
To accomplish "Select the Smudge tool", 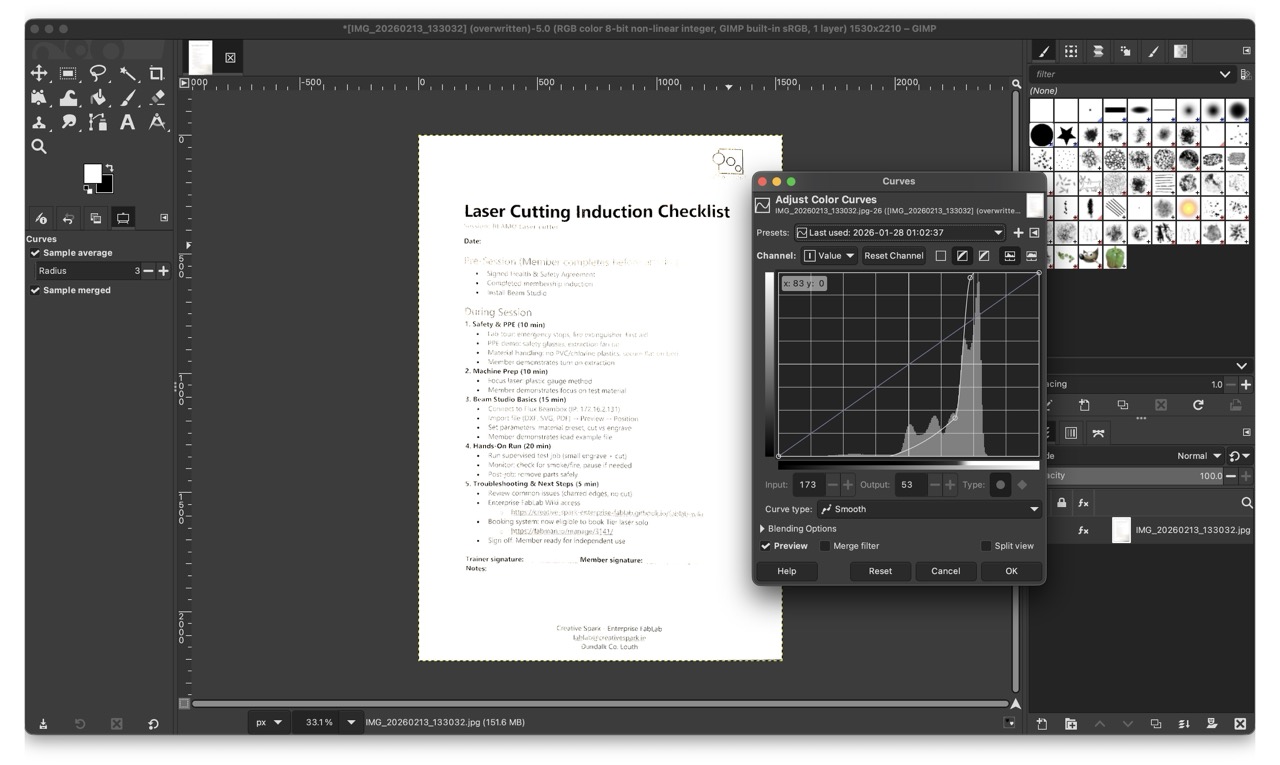I will 68,122.
